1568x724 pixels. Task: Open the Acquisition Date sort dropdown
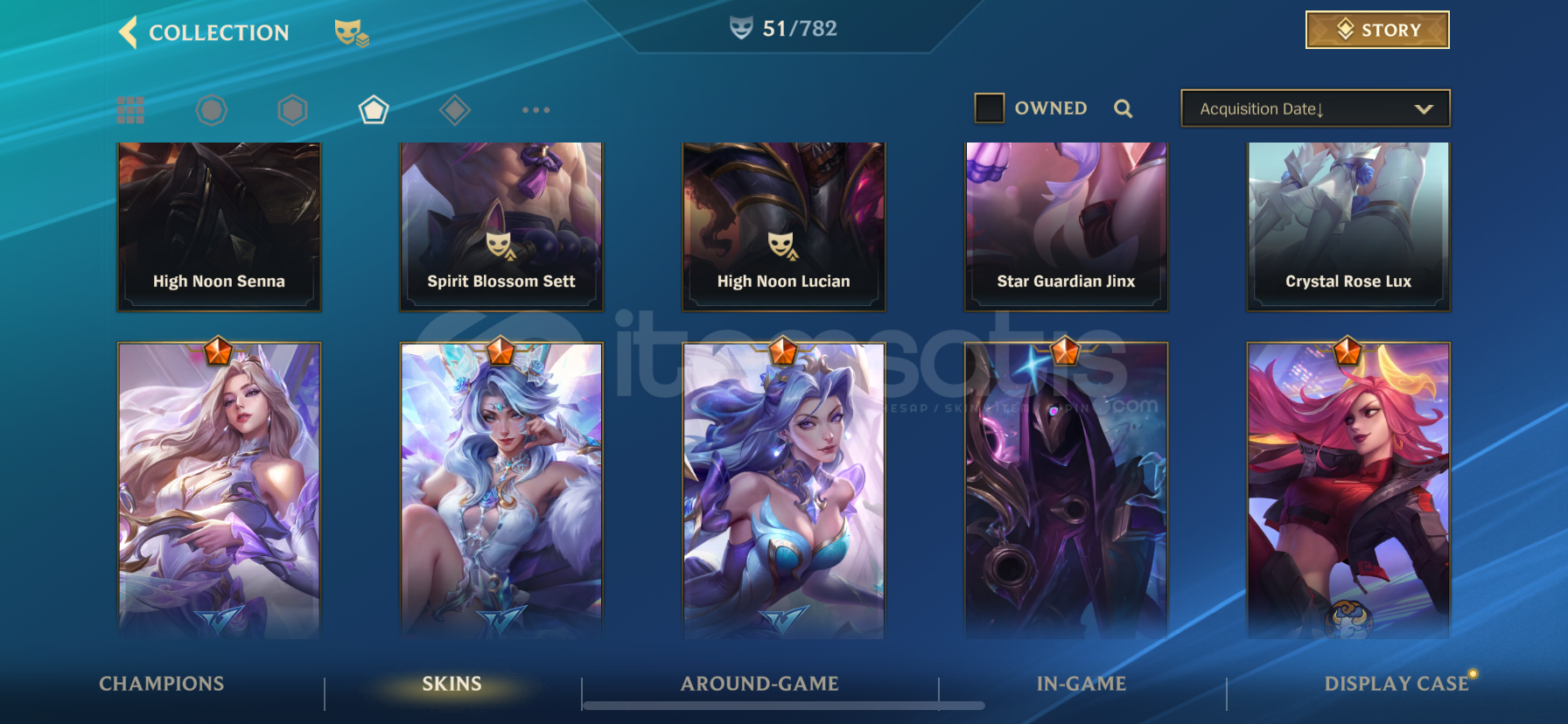(1315, 108)
